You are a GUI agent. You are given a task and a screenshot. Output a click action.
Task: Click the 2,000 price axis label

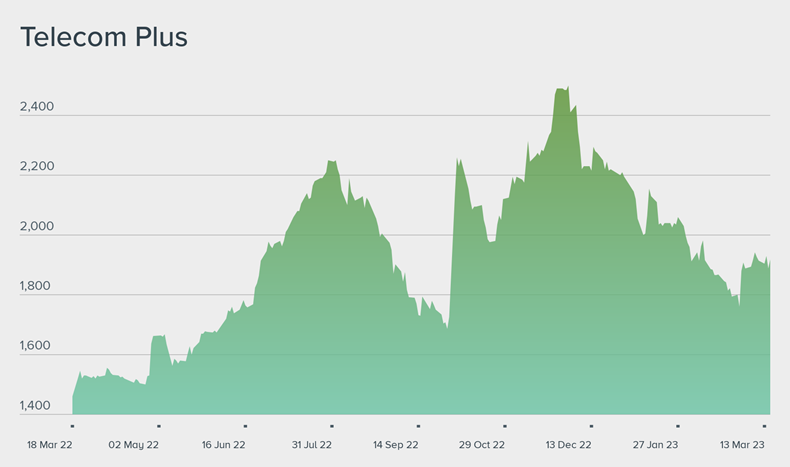click(x=37, y=227)
